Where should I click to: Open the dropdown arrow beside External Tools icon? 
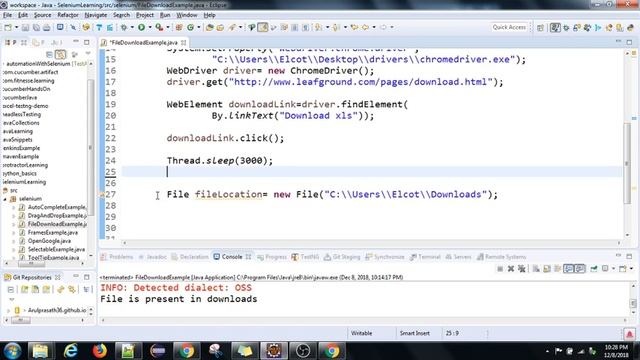tap(168, 27)
